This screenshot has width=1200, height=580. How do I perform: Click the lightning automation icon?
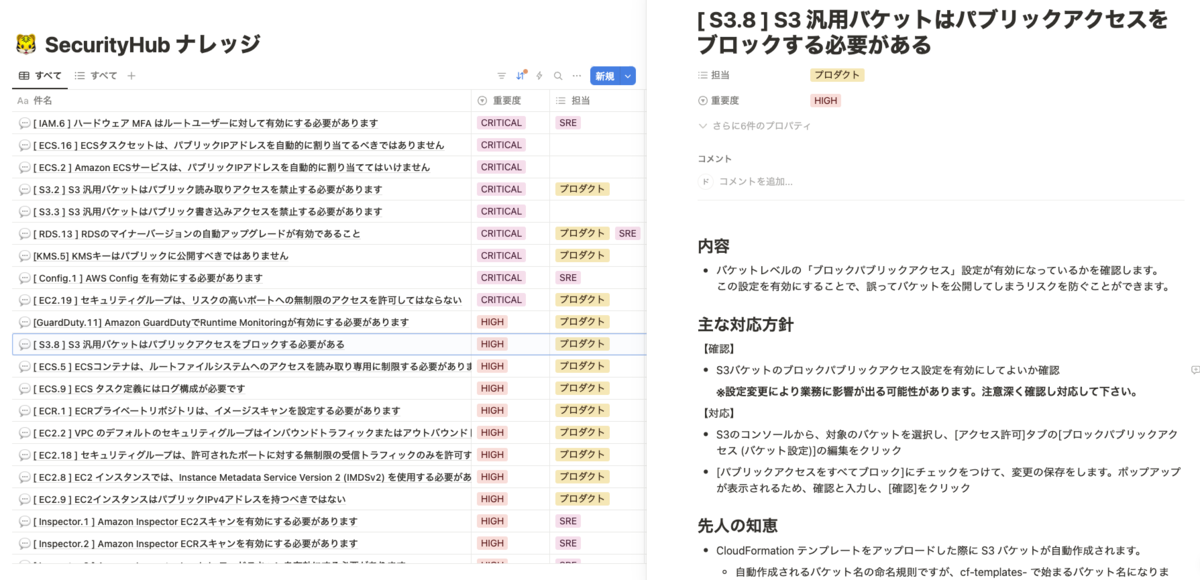tap(539, 76)
